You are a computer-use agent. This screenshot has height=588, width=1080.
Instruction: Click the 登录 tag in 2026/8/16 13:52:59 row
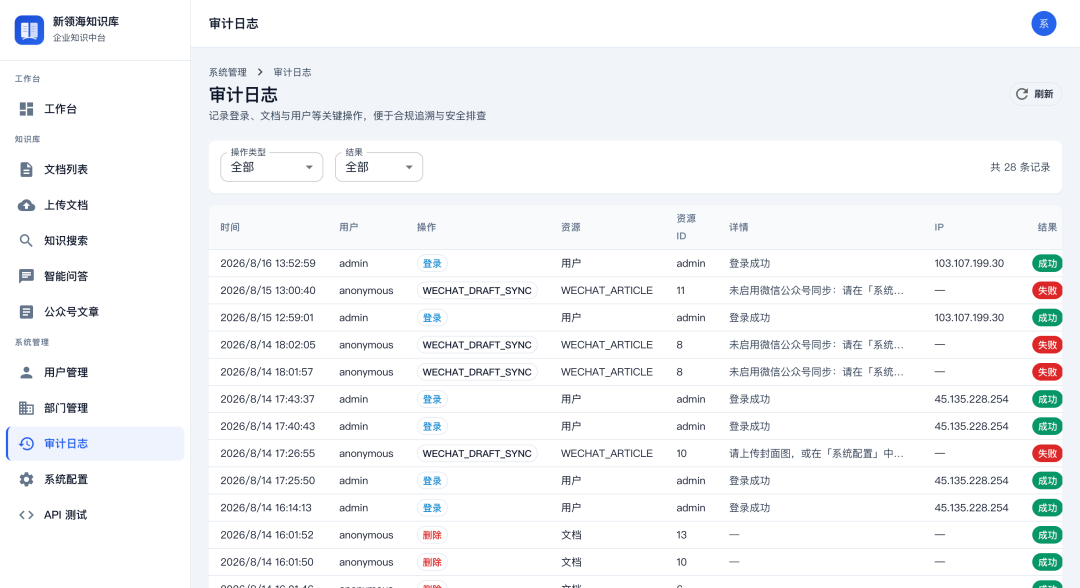point(432,264)
